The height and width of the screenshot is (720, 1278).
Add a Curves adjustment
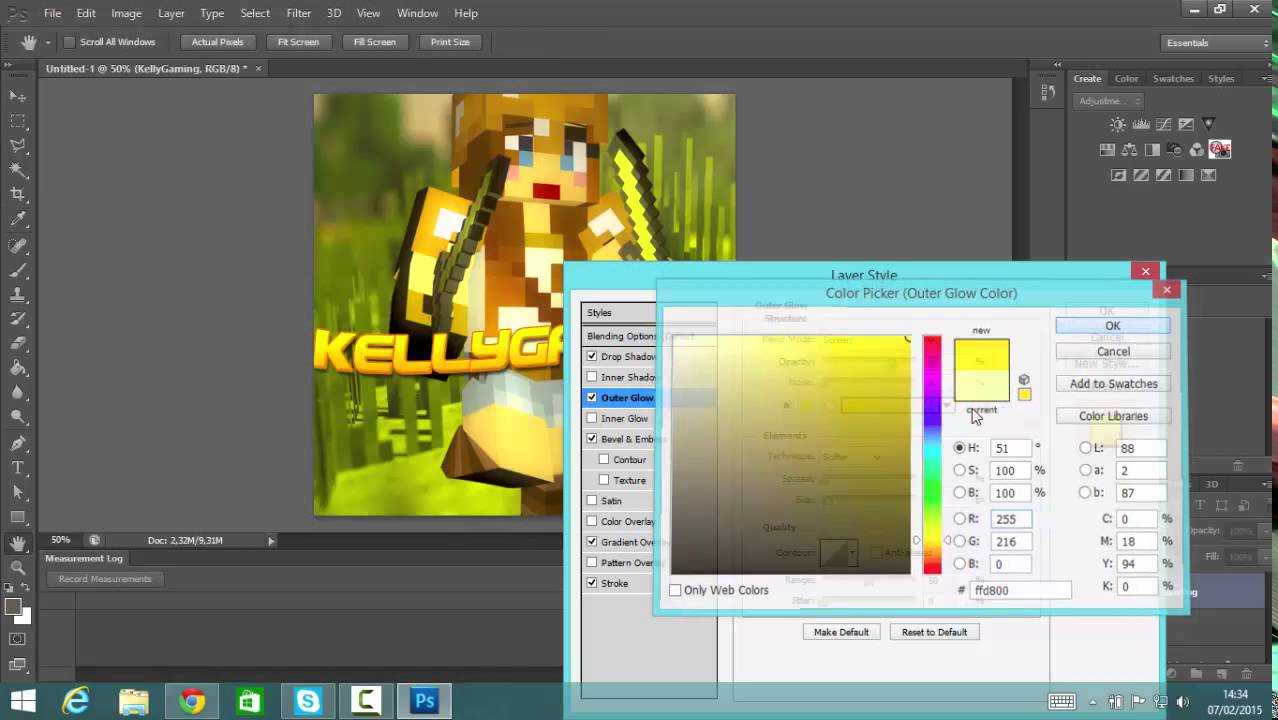[x=1163, y=125]
